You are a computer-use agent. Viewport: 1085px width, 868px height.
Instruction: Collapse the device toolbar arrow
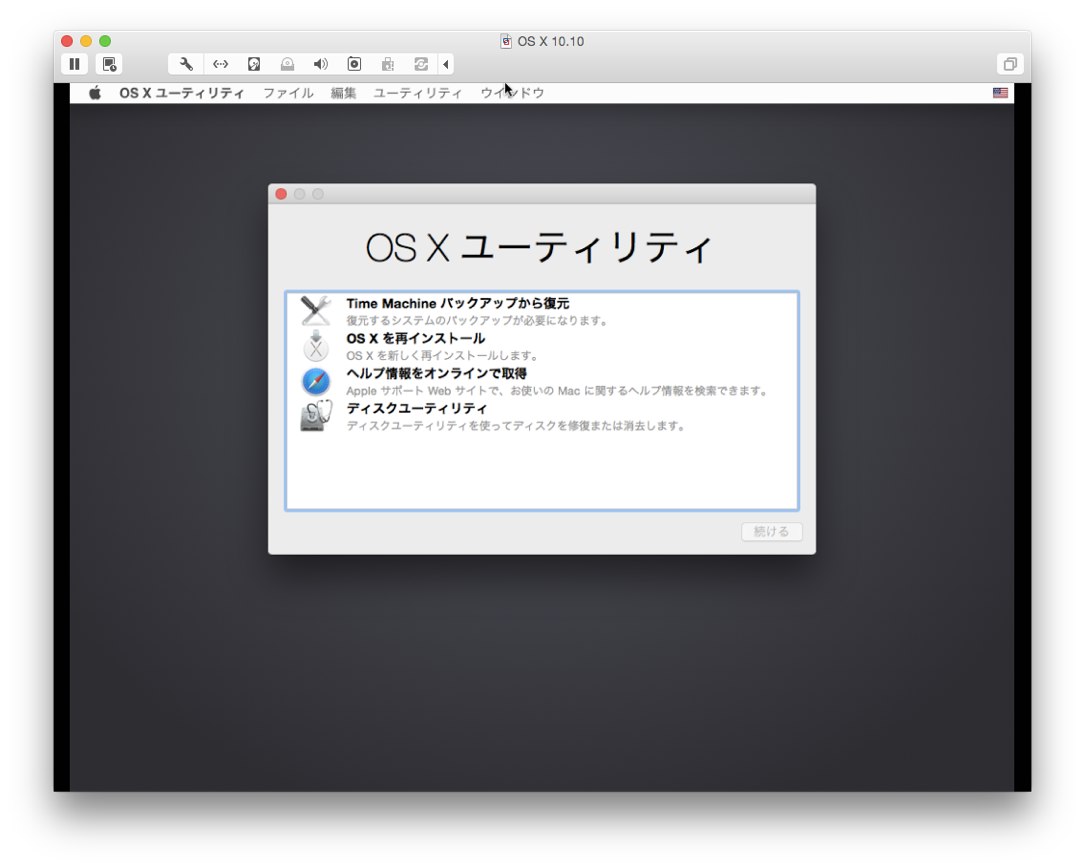tap(446, 64)
